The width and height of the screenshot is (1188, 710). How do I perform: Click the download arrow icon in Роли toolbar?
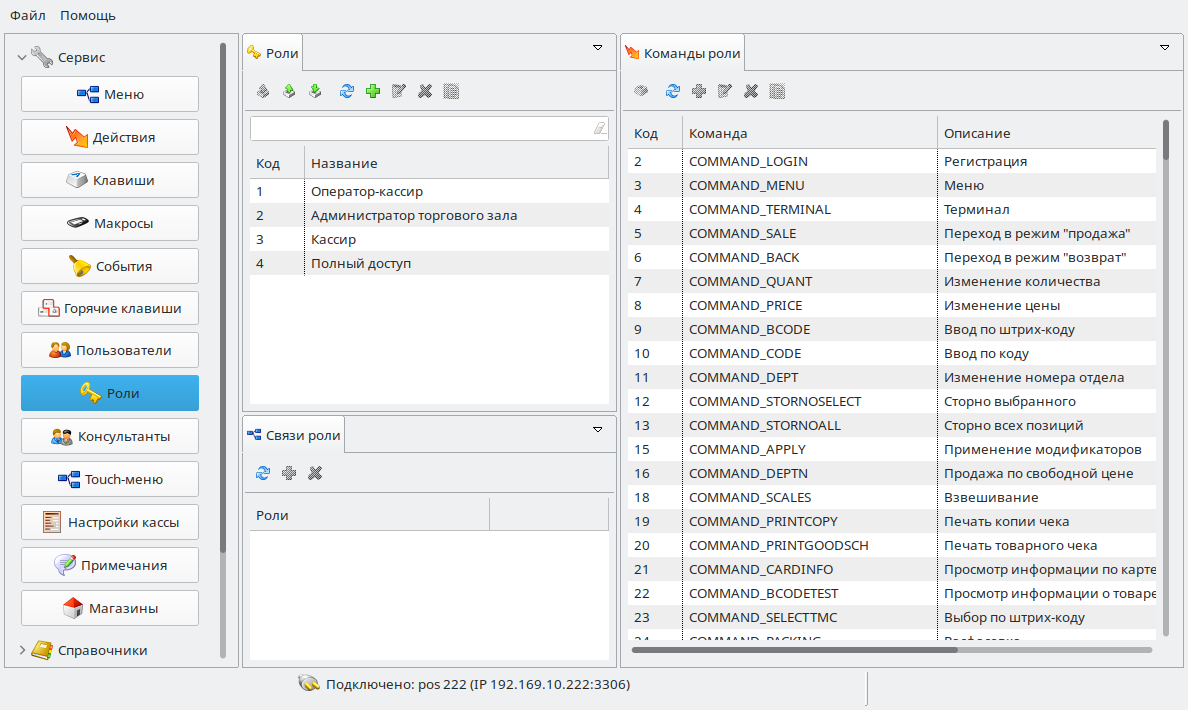click(315, 91)
